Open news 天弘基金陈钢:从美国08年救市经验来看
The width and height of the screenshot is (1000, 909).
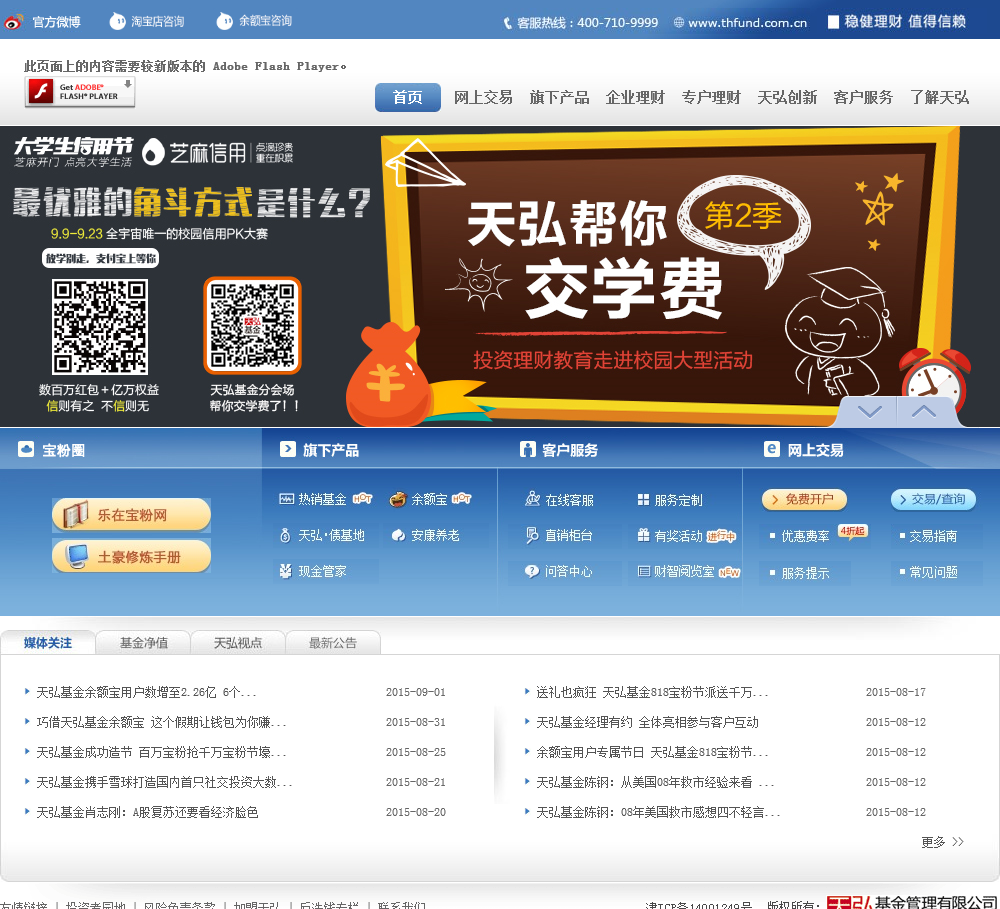coord(655,782)
